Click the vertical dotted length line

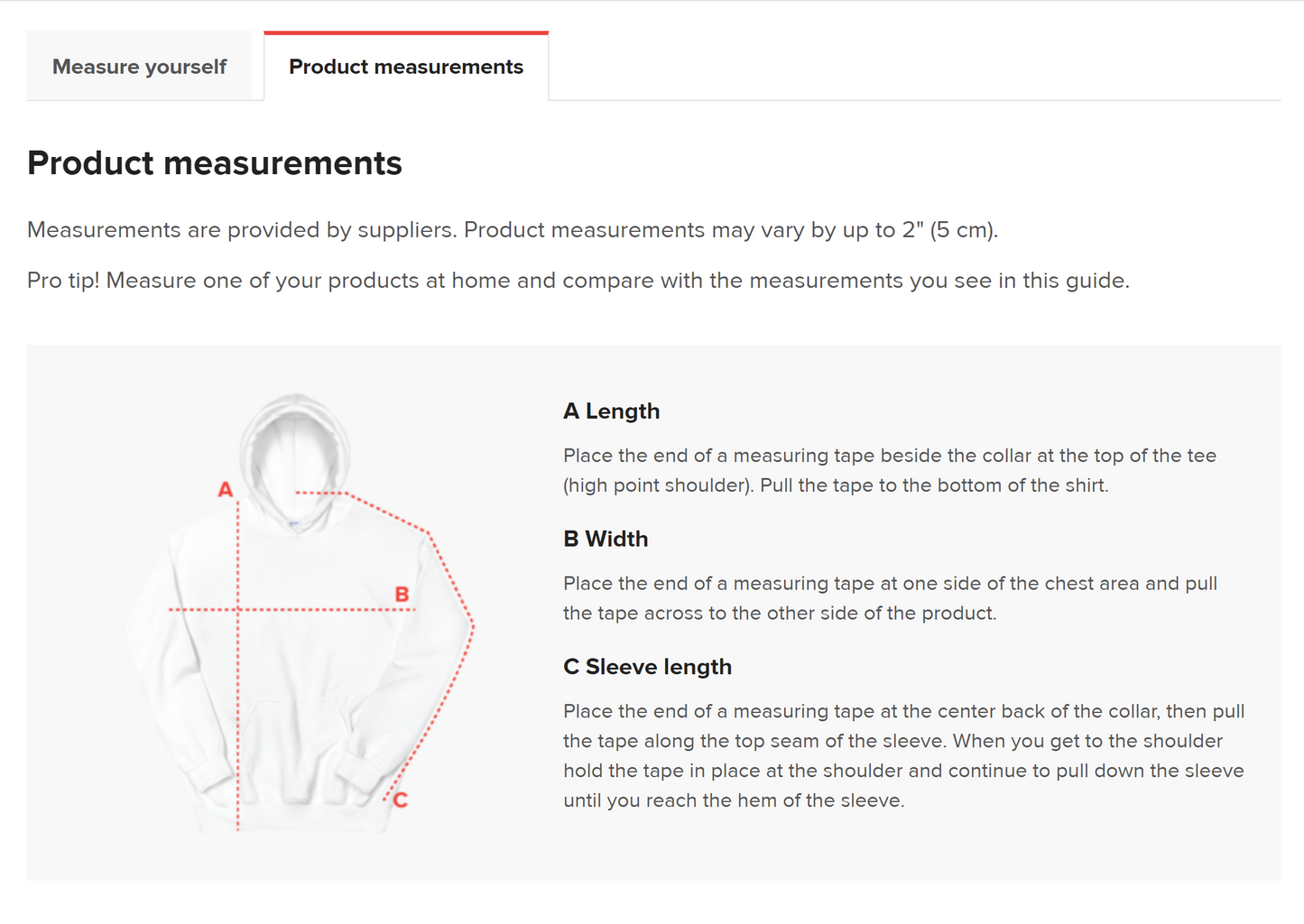click(x=238, y=666)
